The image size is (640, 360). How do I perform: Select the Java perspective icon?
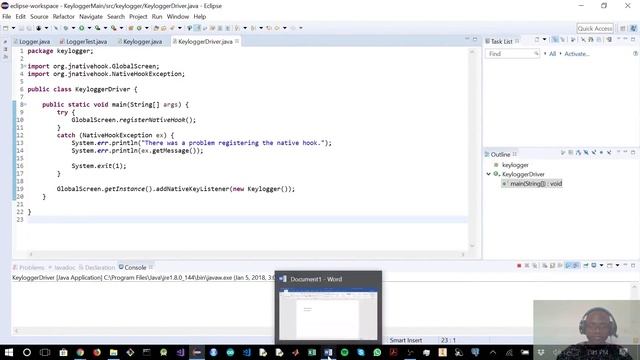coord(633,29)
